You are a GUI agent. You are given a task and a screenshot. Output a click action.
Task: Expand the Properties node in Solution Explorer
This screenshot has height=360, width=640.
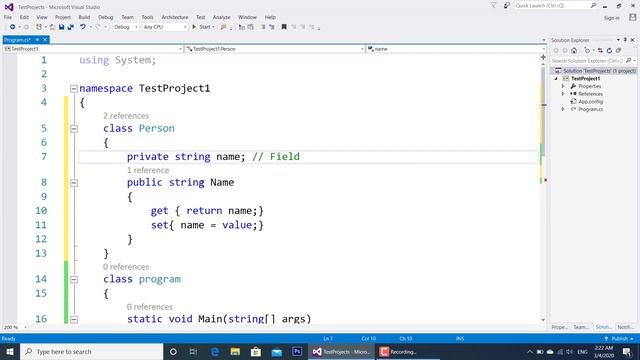point(563,86)
